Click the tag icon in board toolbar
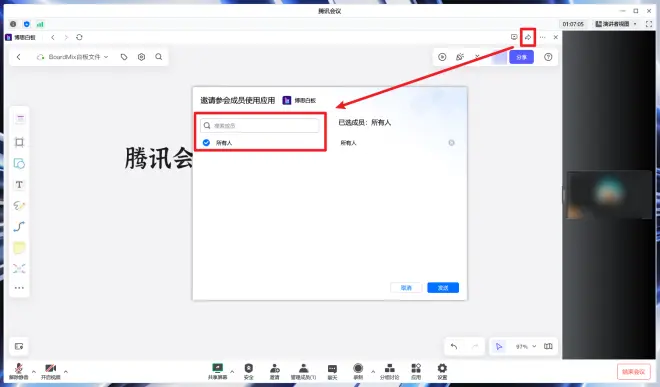 point(124,57)
